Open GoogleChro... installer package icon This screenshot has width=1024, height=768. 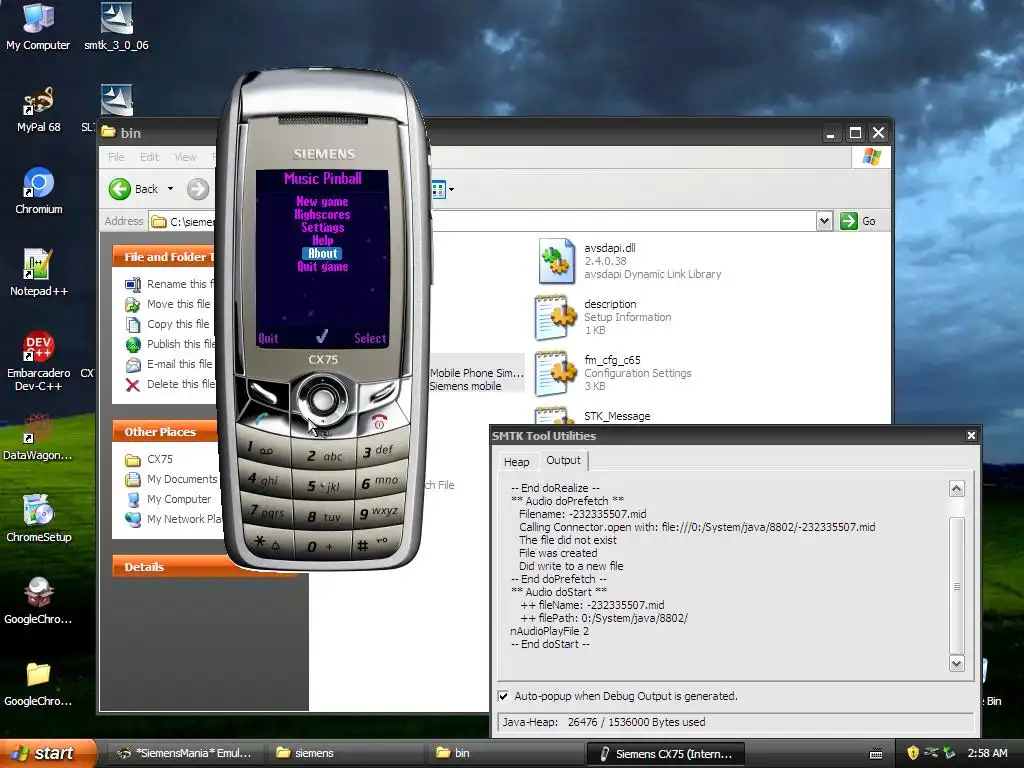[x=38, y=601]
